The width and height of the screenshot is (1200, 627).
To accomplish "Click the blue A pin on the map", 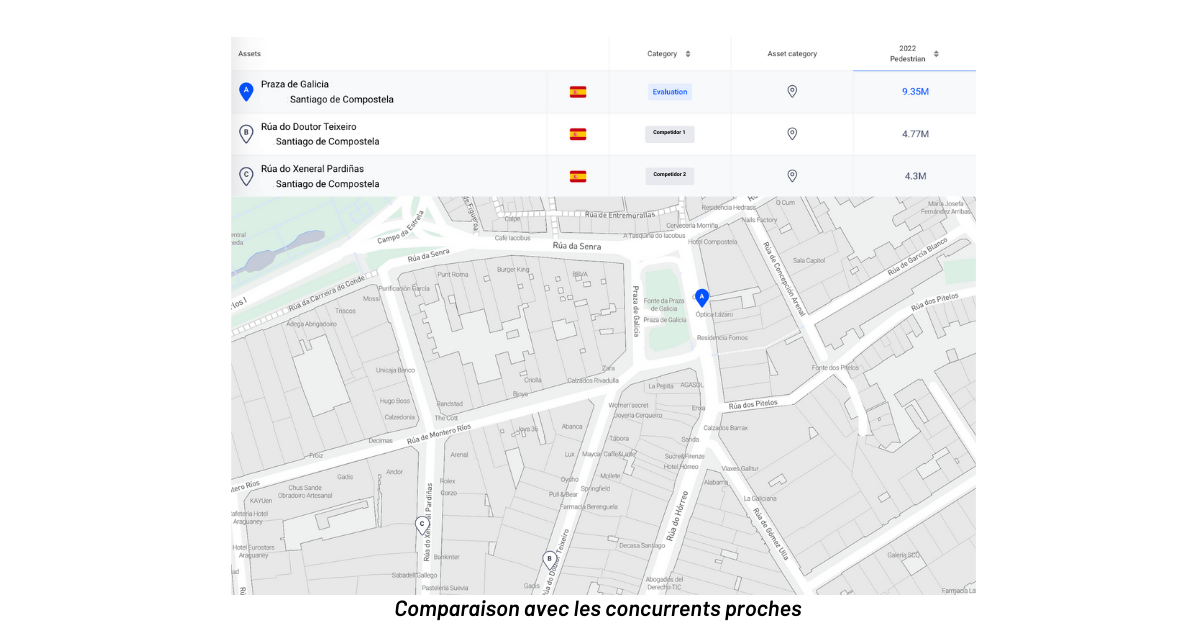I will click(x=702, y=298).
